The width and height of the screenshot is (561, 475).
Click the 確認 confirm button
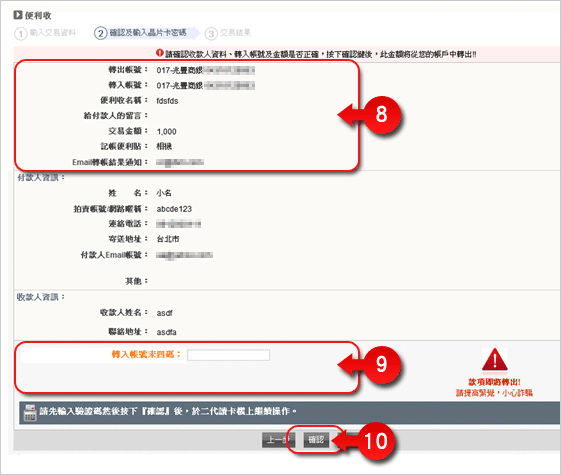[316, 439]
